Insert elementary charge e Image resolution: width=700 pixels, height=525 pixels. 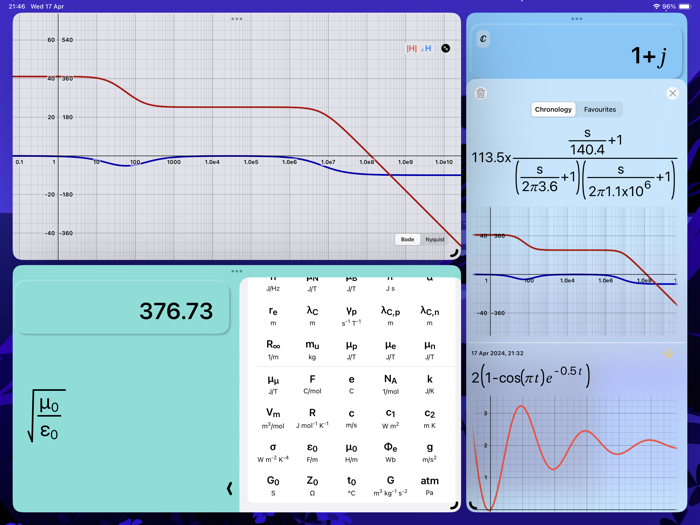[351, 384]
